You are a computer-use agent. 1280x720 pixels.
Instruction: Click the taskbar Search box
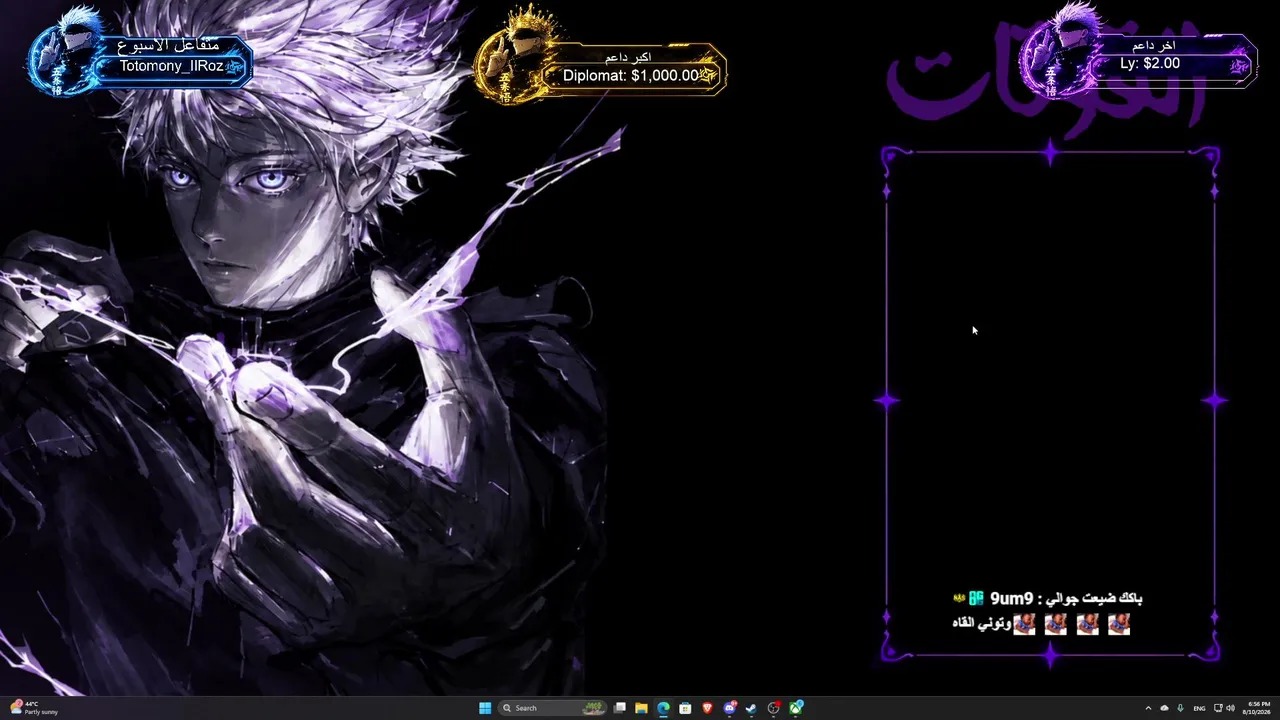point(553,708)
